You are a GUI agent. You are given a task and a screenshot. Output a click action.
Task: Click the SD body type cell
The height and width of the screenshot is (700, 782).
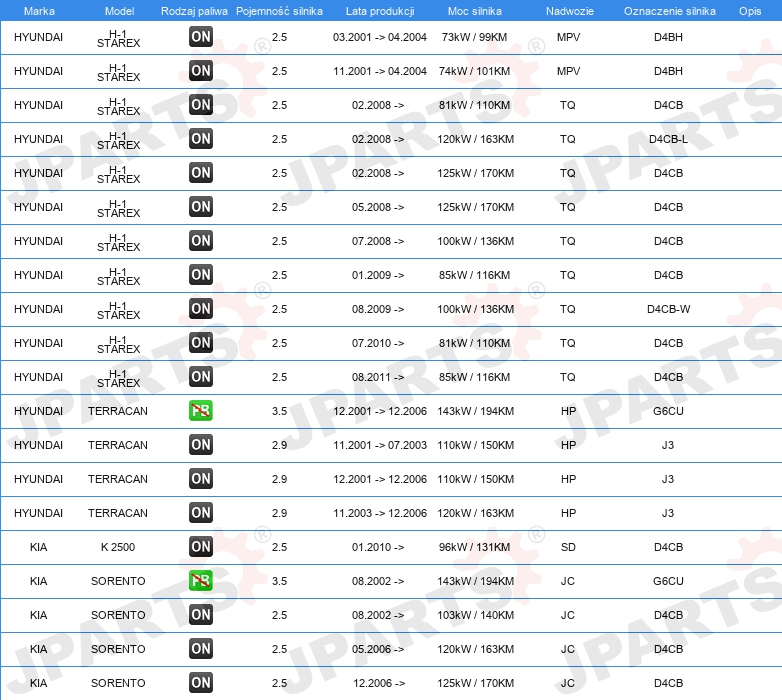[568, 547]
